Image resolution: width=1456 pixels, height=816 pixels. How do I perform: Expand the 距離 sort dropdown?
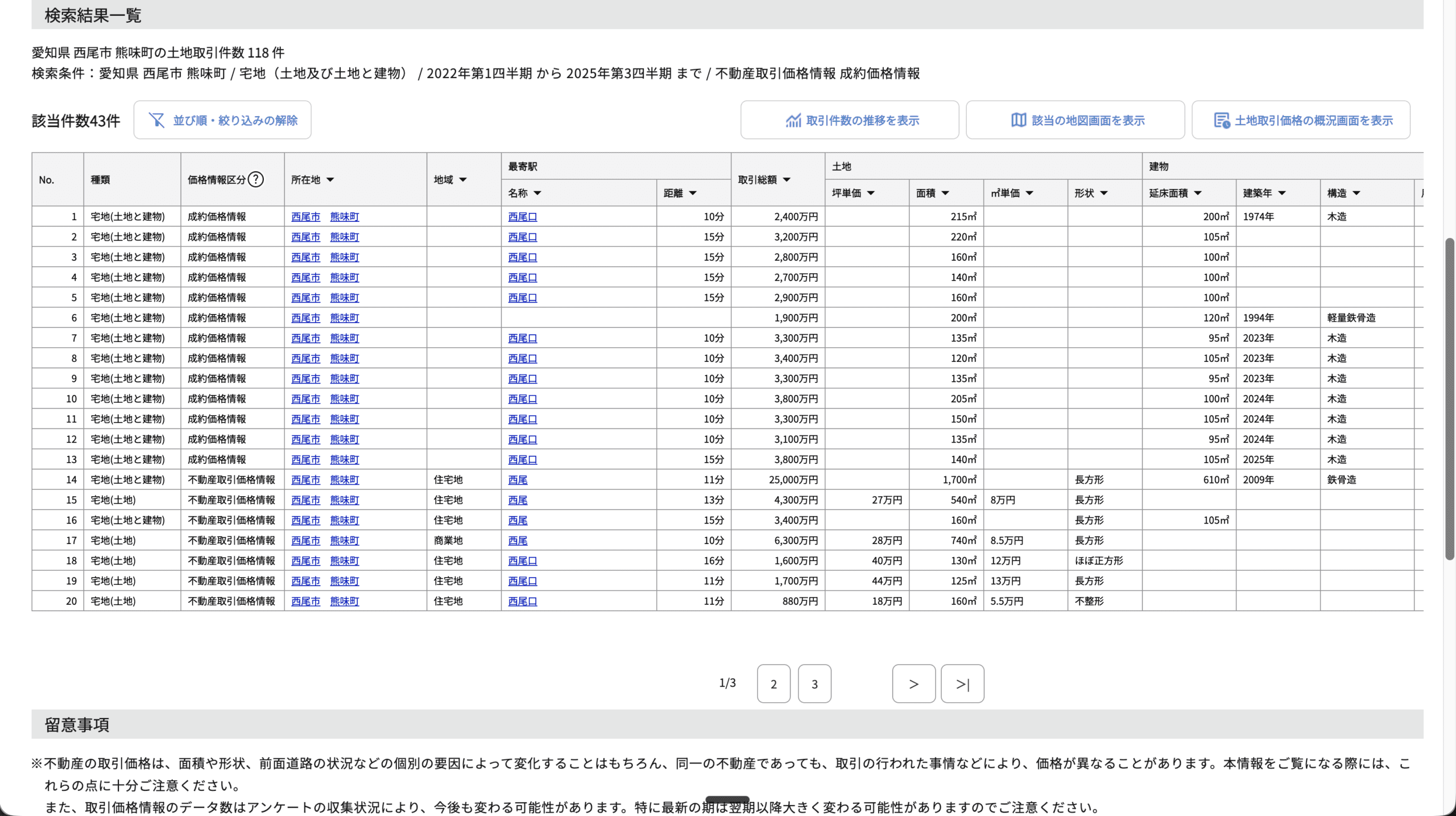click(x=693, y=193)
